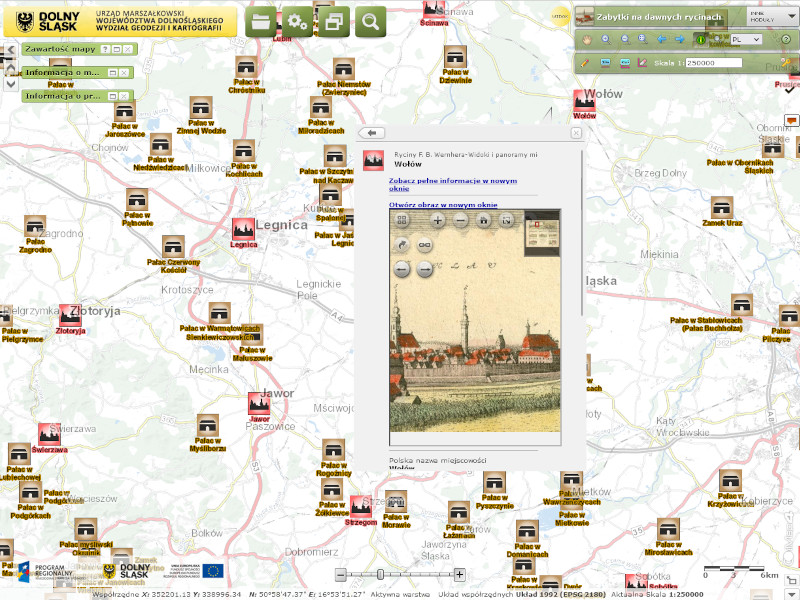Viewport: 800px width, 600px height.
Task: Click the Jawor panorama map marker
Action: [259, 404]
